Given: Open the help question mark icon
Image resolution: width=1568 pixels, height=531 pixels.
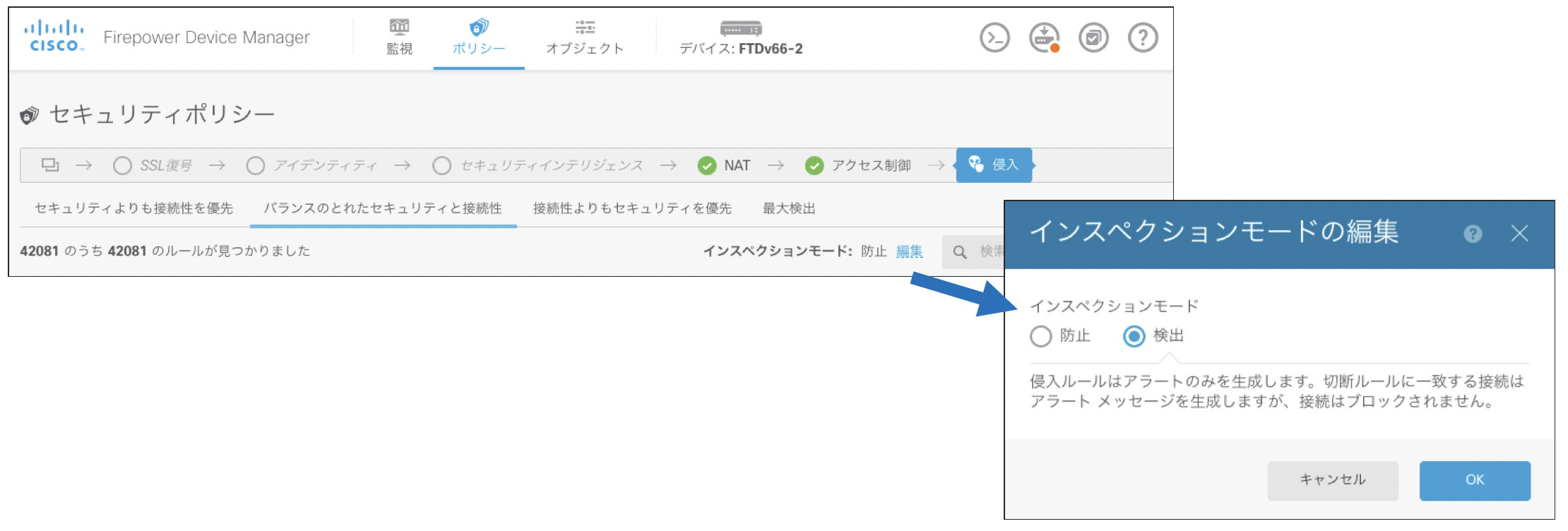Looking at the screenshot, I should pyautogui.click(x=1143, y=37).
